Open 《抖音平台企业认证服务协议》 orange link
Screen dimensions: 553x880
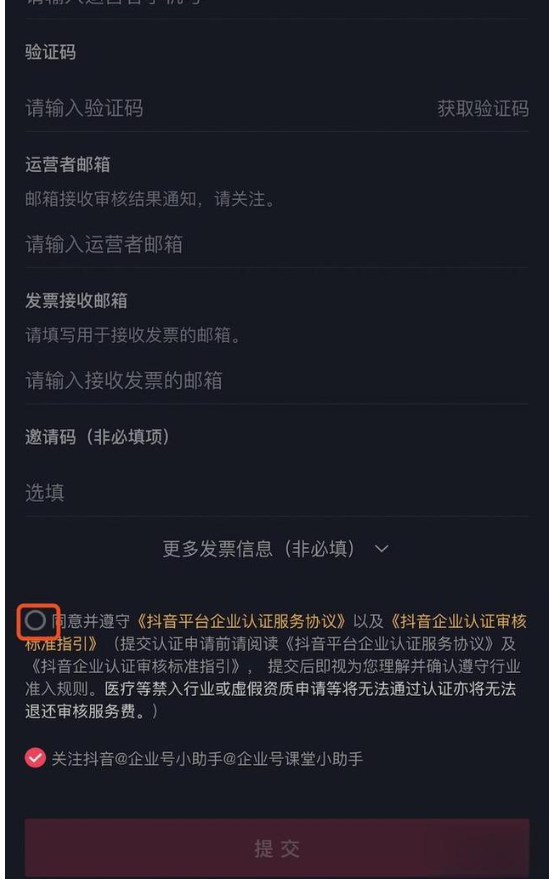[x=241, y=621]
